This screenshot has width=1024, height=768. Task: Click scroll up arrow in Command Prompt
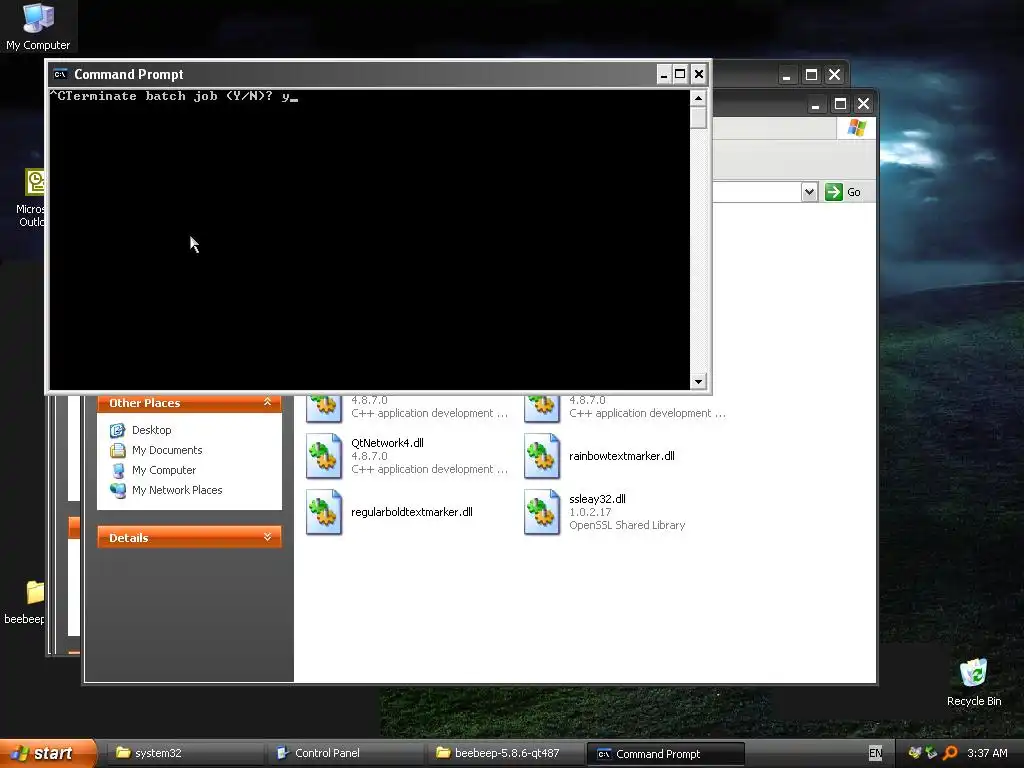[x=698, y=99]
